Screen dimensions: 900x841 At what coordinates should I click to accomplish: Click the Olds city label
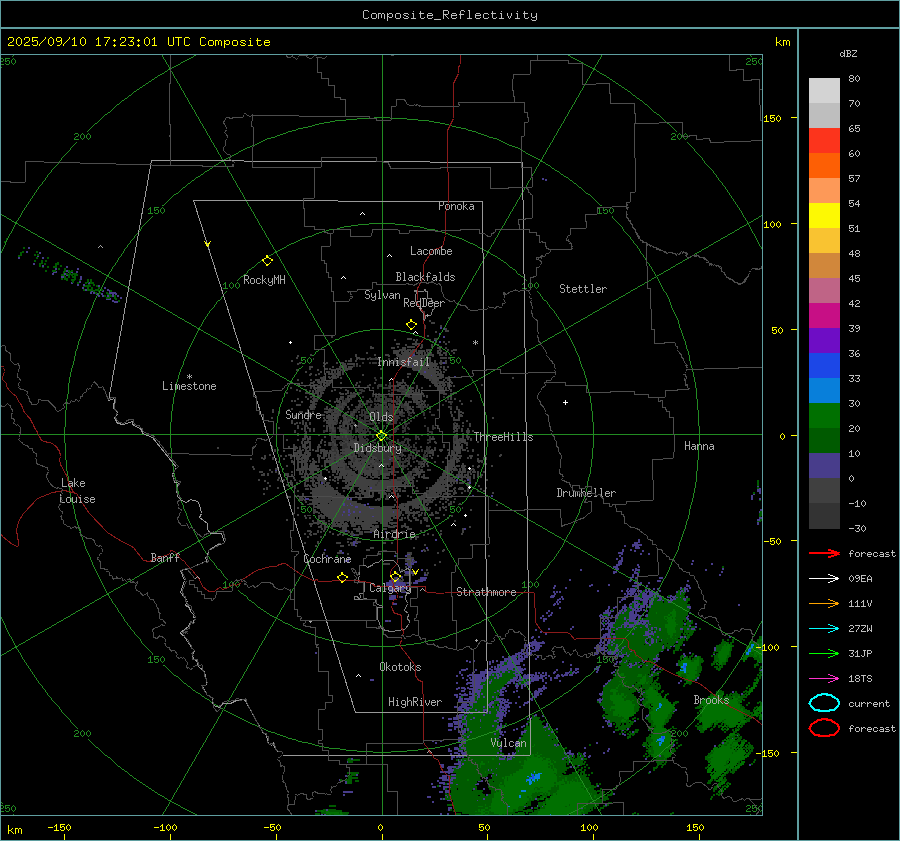click(x=381, y=417)
